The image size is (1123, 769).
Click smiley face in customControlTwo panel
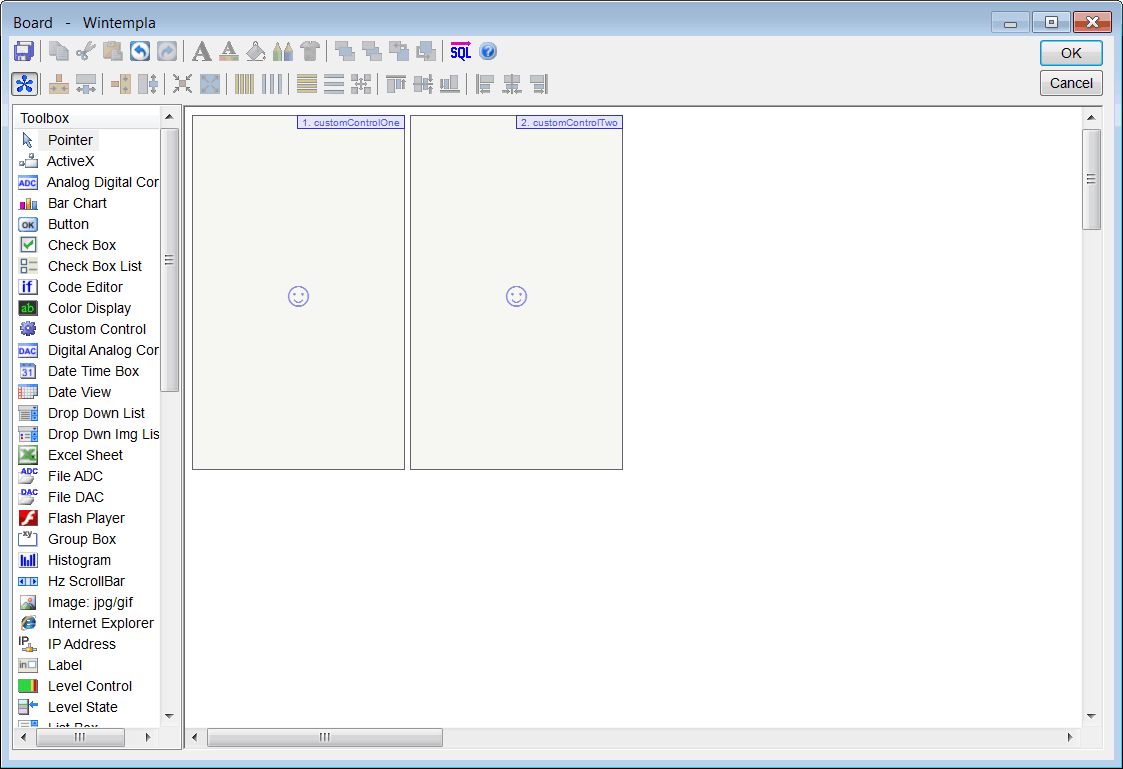[516, 296]
